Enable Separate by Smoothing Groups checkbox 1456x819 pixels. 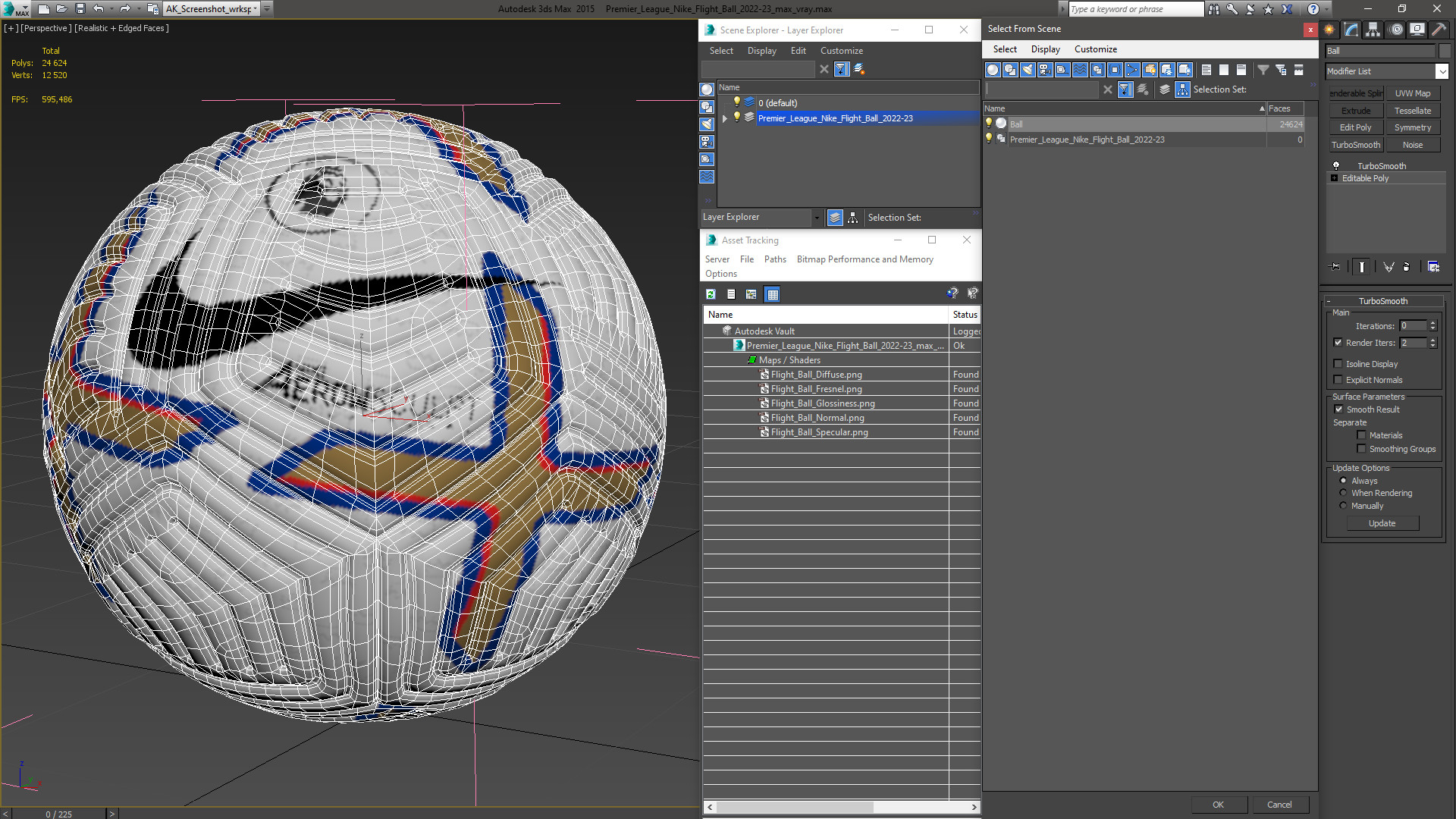tap(1361, 449)
